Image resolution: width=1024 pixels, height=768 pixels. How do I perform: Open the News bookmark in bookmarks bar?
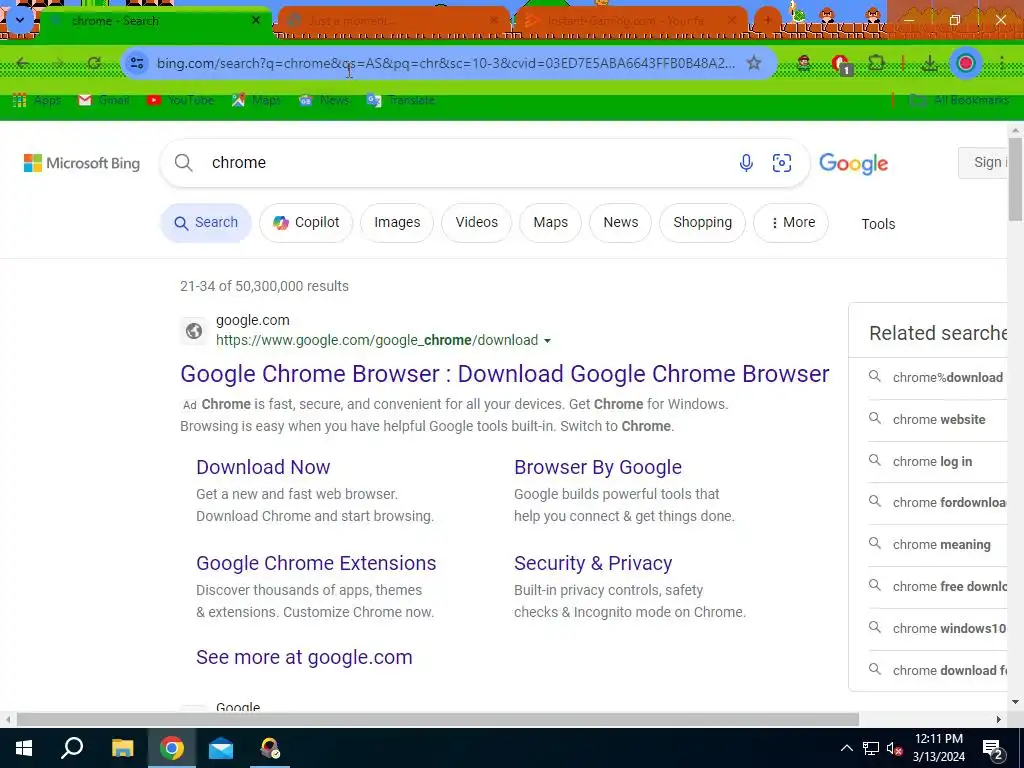click(x=324, y=100)
